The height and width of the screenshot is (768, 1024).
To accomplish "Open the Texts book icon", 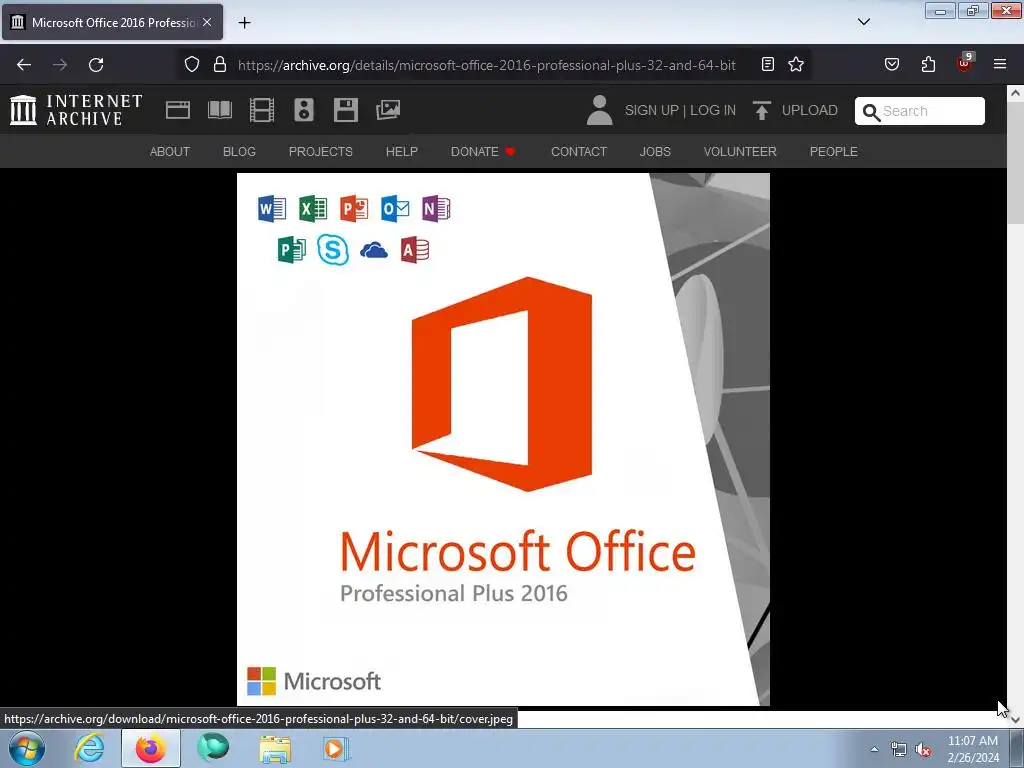I will pyautogui.click(x=220, y=110).
